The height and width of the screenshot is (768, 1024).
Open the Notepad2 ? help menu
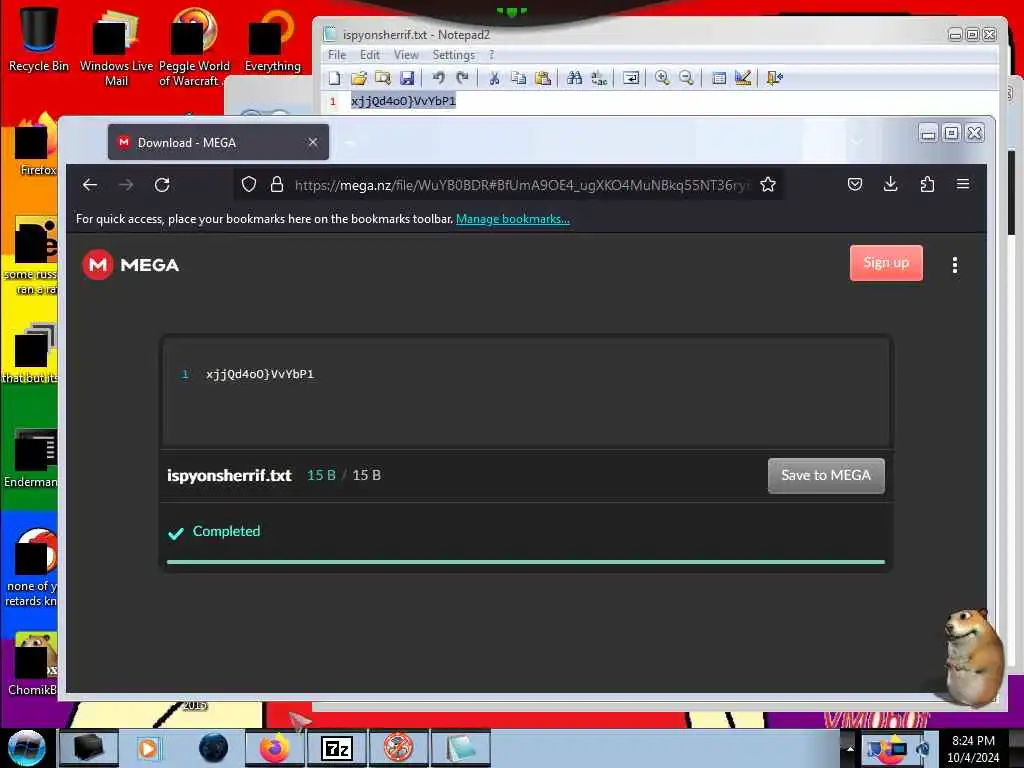[492, 55]
